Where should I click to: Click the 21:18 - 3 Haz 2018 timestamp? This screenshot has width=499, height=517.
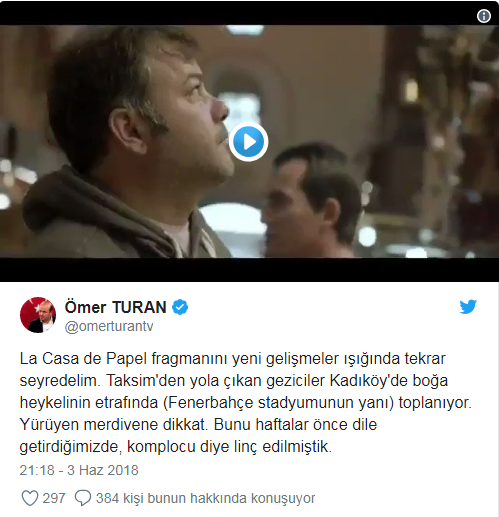coord(79,470)
